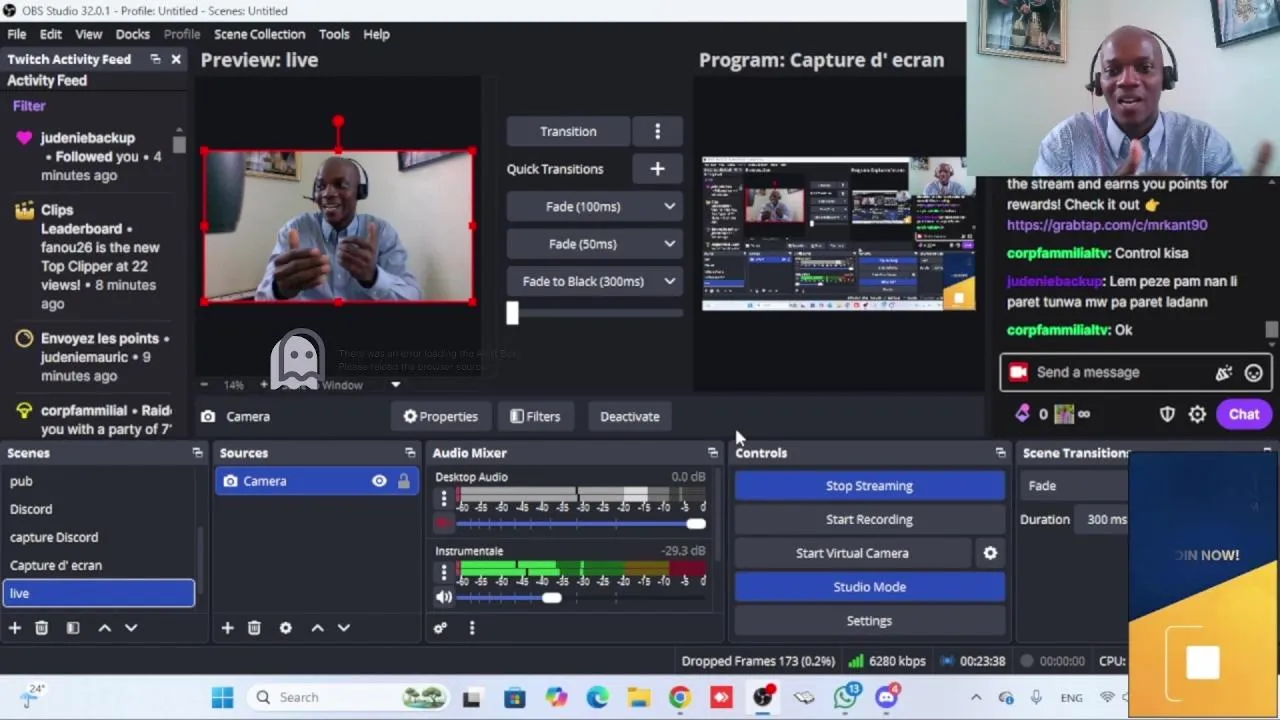Open the Docks menu
Screen dimensions: 1280x720
(132, 34)
